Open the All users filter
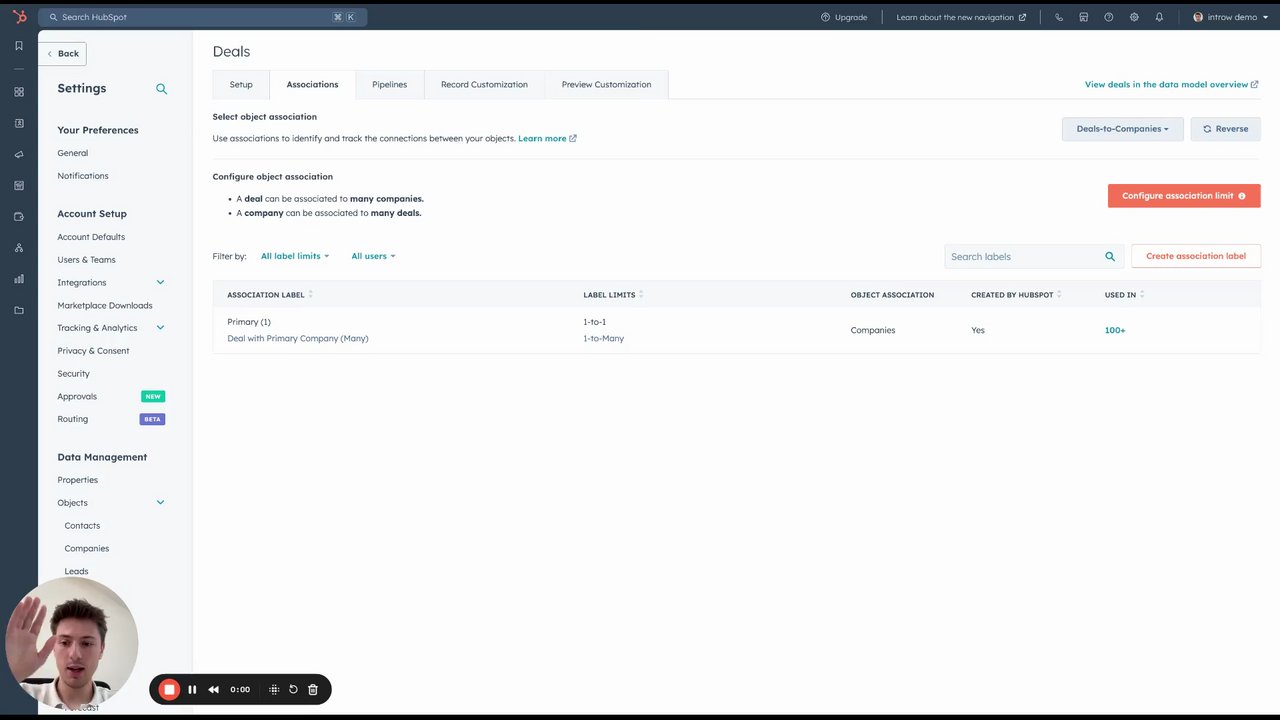1280x720 pixels. [373, 257]
